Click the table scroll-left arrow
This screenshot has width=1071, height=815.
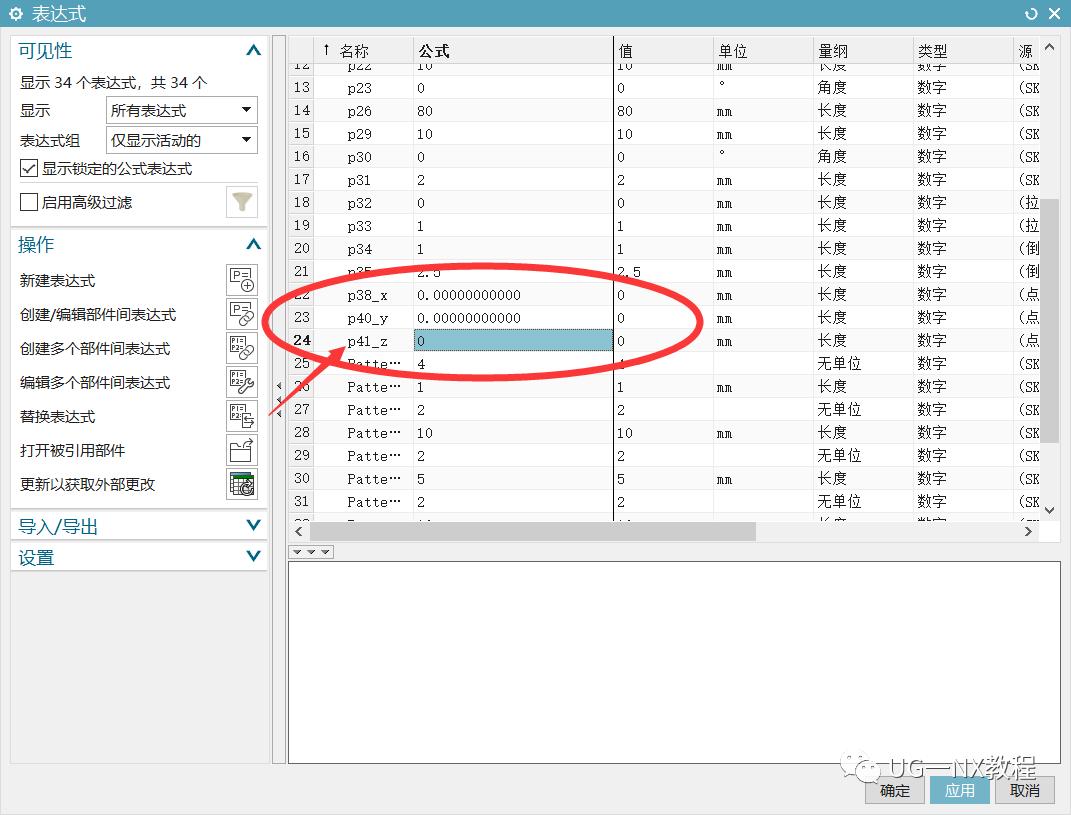pos(298,531)
